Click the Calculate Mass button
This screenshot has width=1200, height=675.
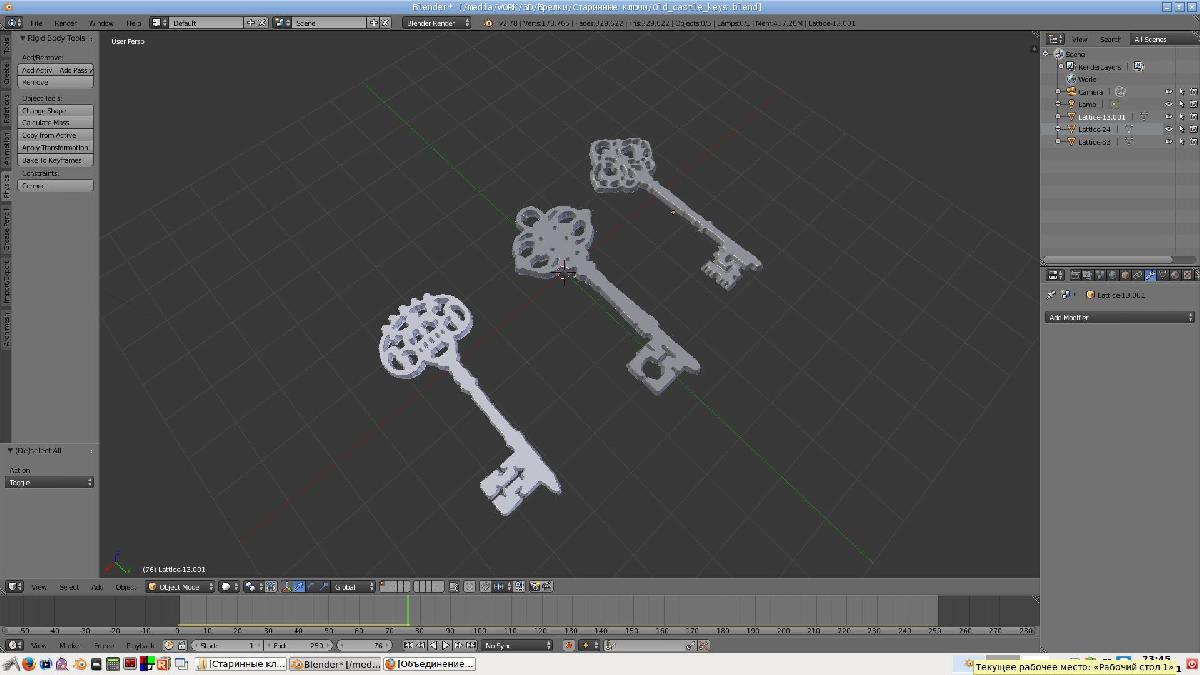click(x=56, y=123)
